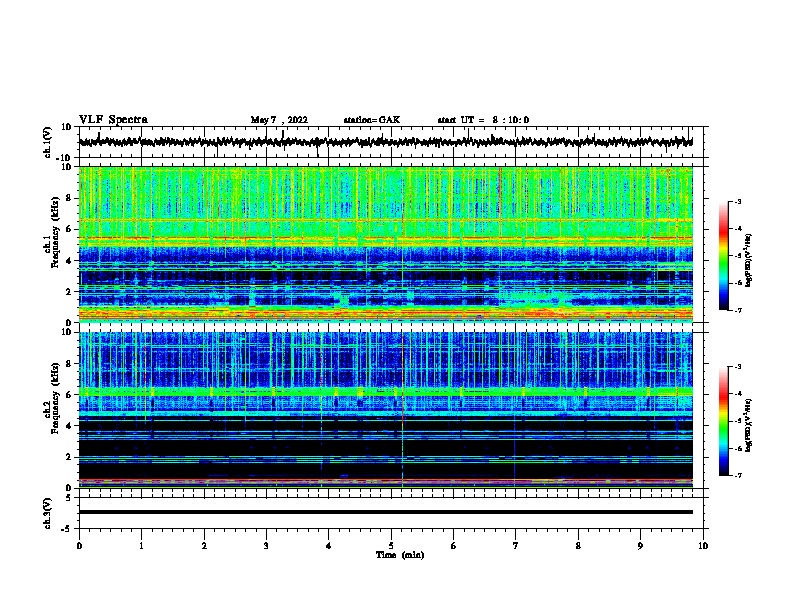Click the "4" kHz tick on ch.1 spectrogram axis
The image size is (792, 612).
click(70, 261)
